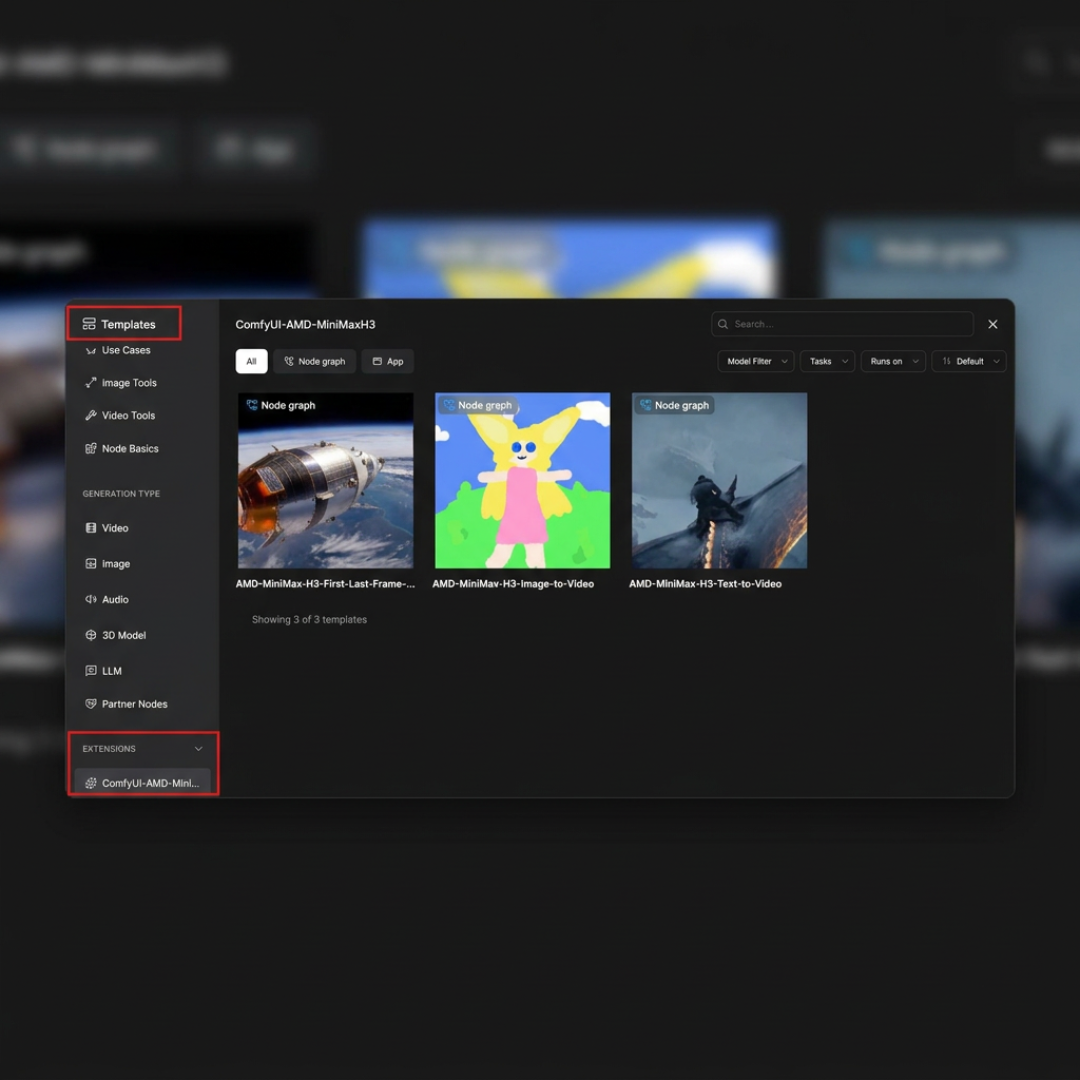Open the Runs on dropdown
The height and width of the screenshot is (1080, 1080).
point(893,361)
